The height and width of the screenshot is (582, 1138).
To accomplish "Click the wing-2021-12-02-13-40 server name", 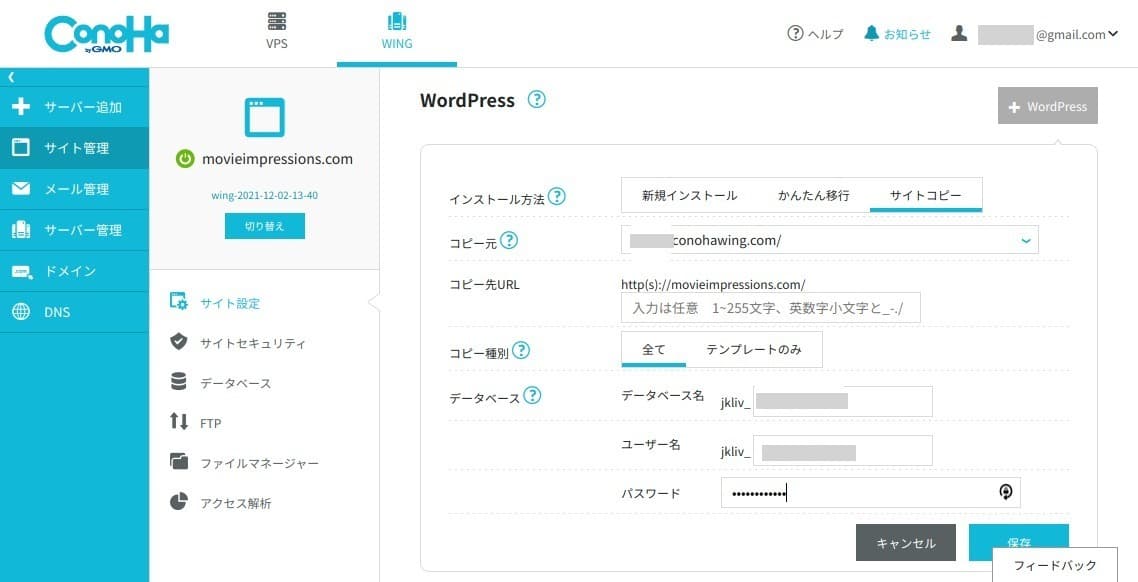I will [264, 195].
